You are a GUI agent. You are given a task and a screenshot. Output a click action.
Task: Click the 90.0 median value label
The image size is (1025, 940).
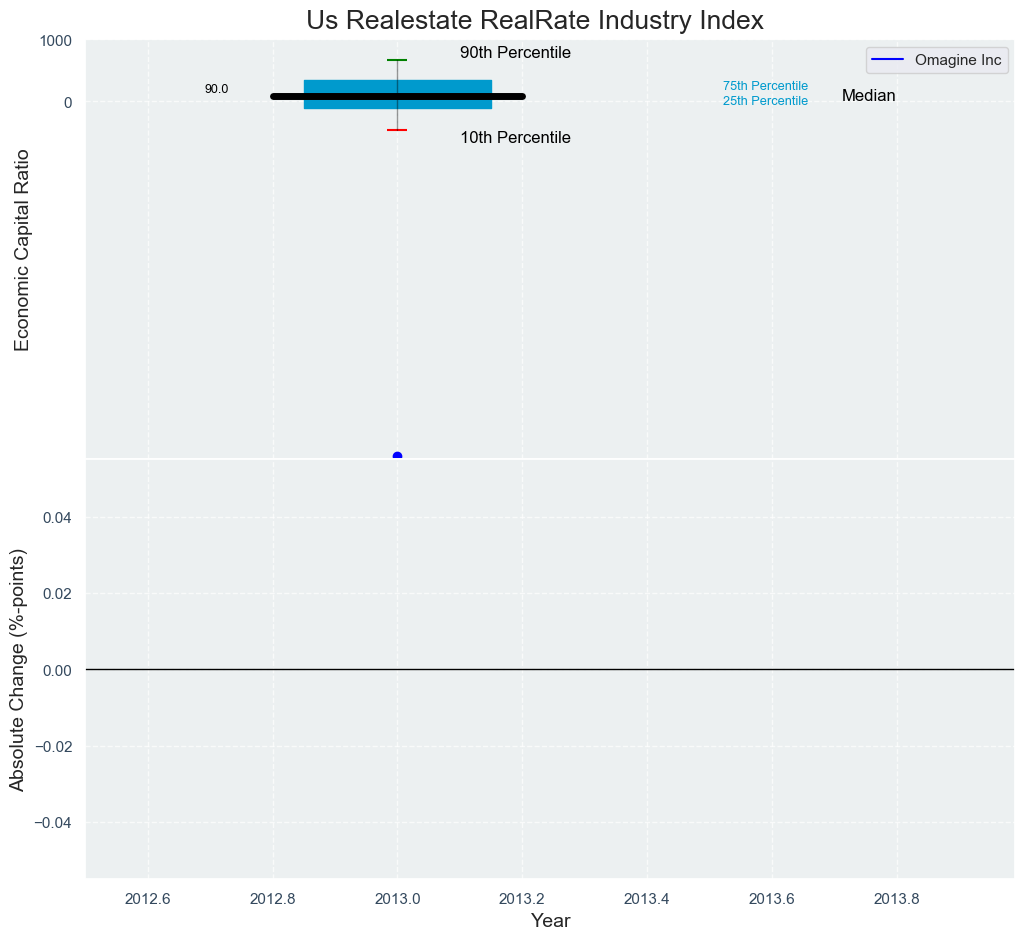coord(216,89)
